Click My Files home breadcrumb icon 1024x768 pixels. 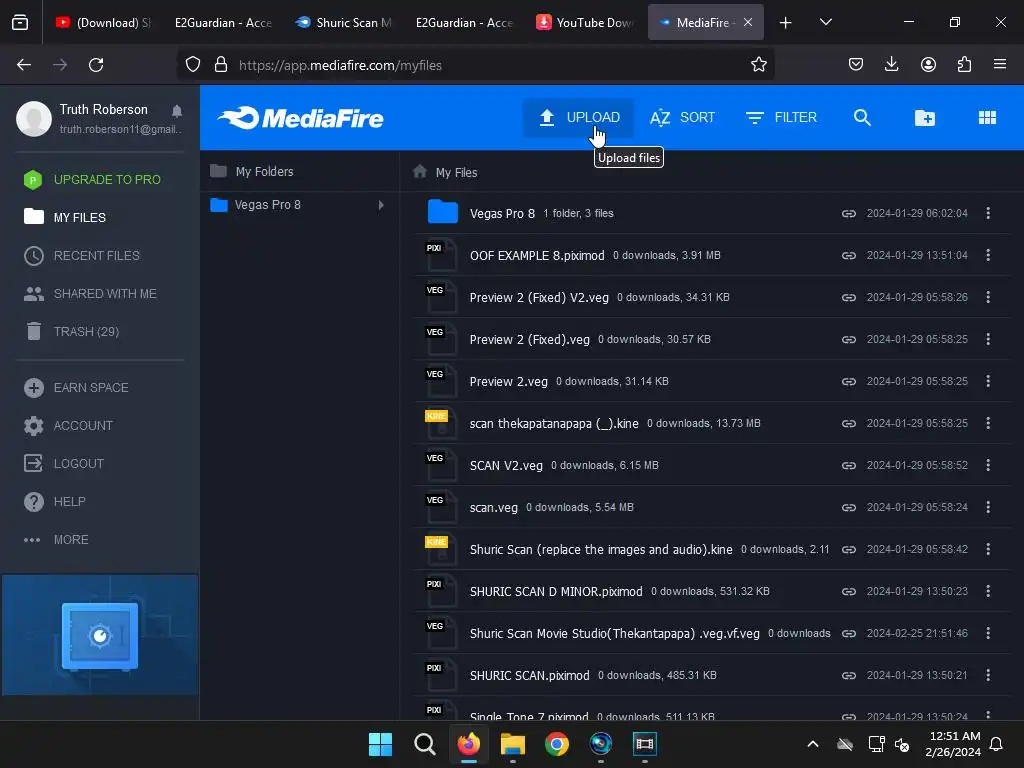pyautogui.click(x=420, y=172)
